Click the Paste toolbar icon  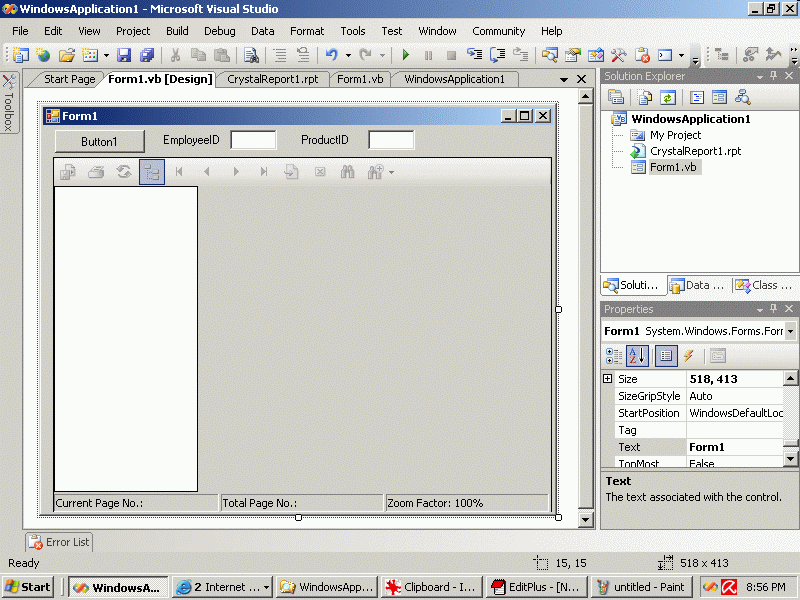tap(221, 55)
